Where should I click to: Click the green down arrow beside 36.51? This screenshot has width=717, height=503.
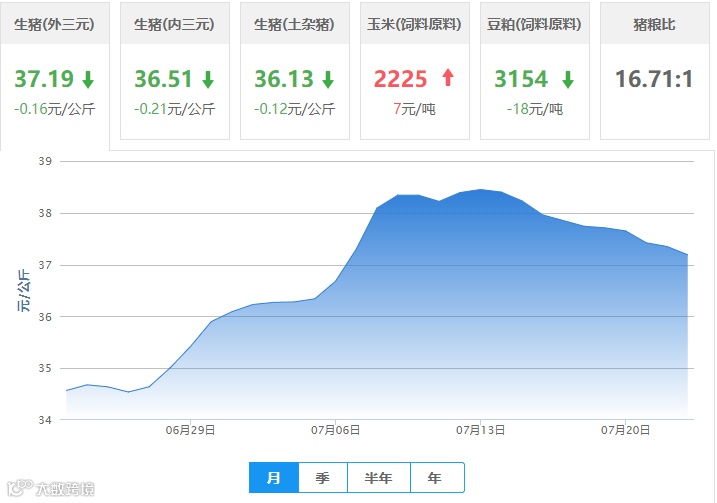pyautogui.click(x=208, y=80)
